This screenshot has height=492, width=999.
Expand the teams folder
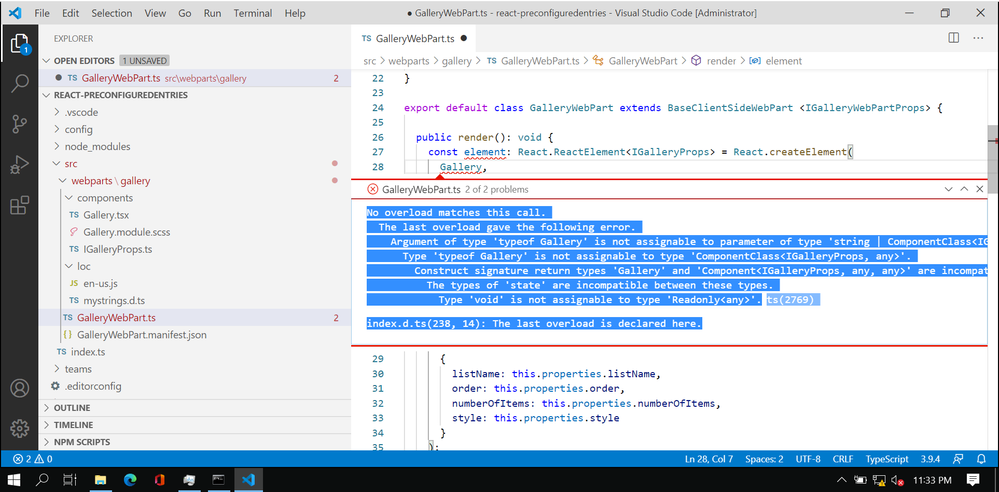pos(194,369)
